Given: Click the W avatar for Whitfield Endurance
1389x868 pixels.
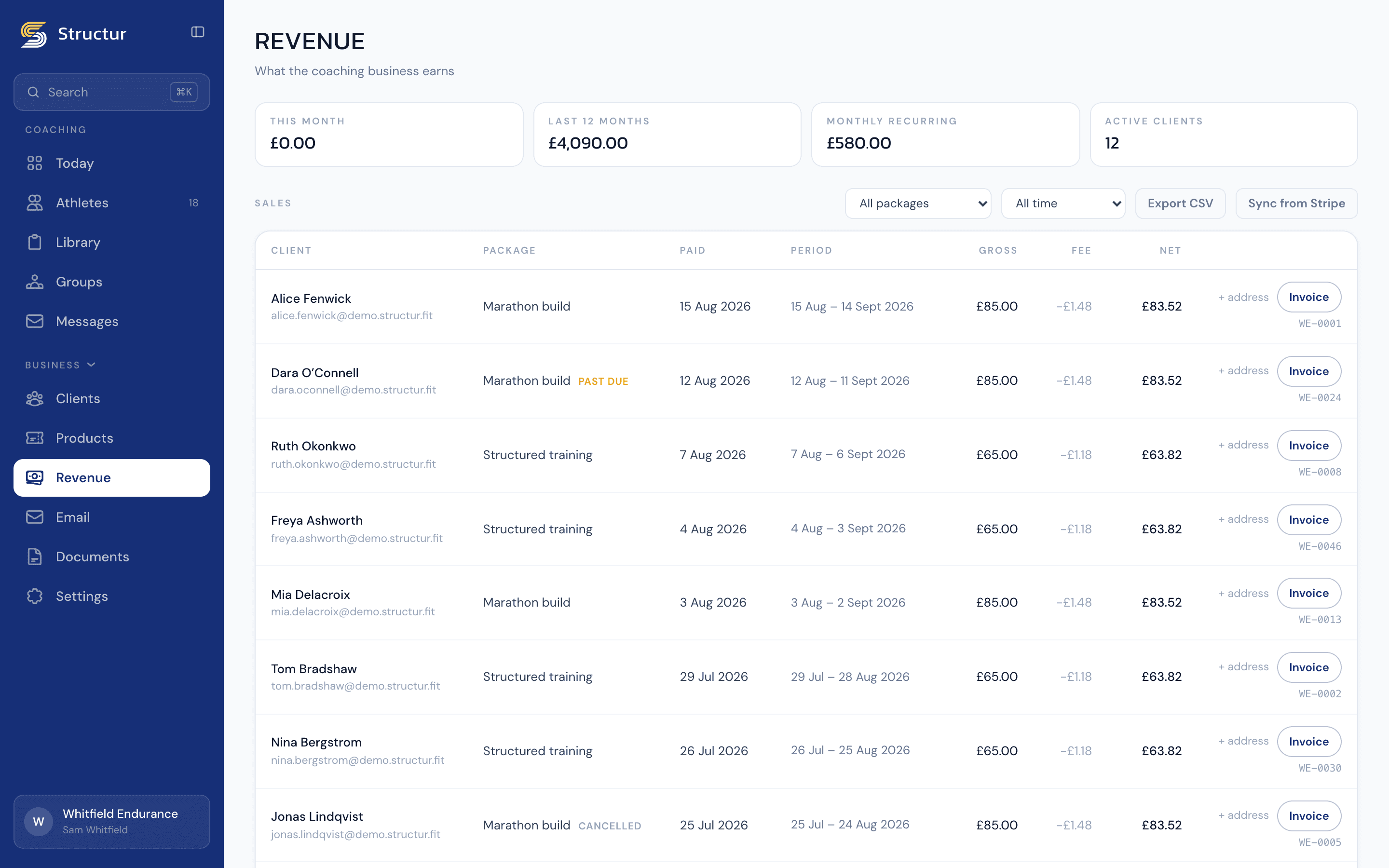Looking at the screenshot, I should [x=39, y=822].
